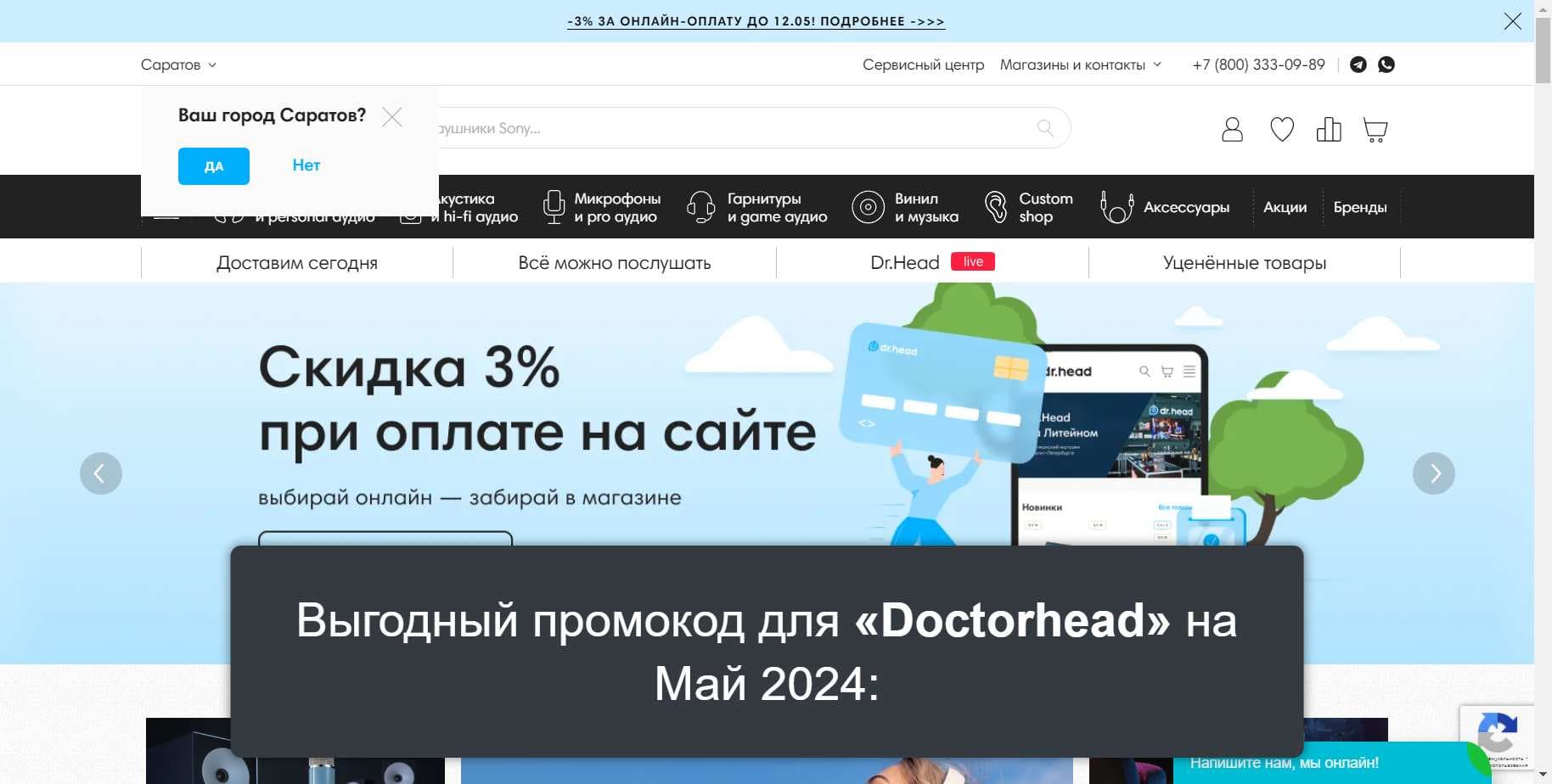Image resolution: width=1552 pixels, height=784 pixels.
Task: Open Микрофоны и pro аудио category
Action: coord(602,207)
